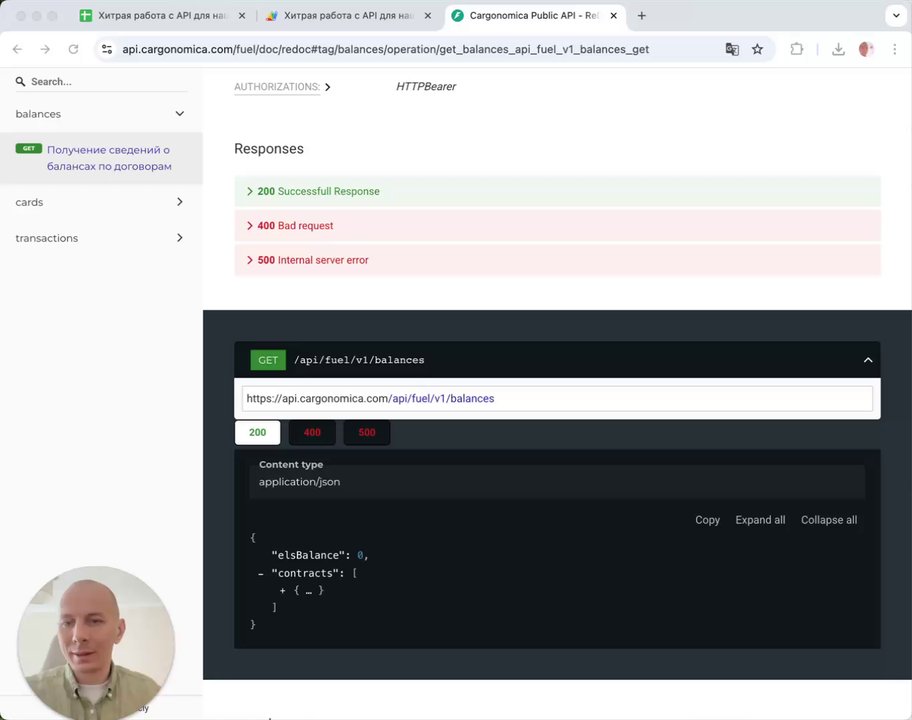Go back to the previous page

[x=17, y=49]
